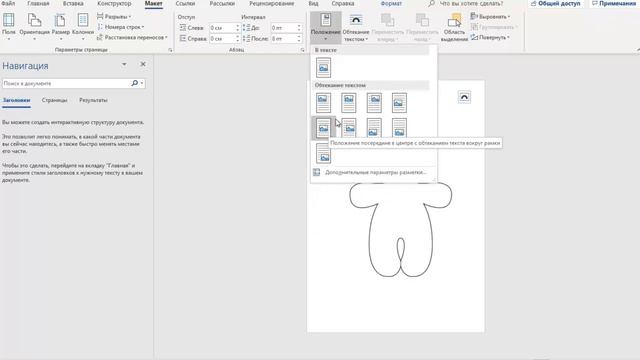
Task: Click the До spacing before field
Action: [284, 28]
